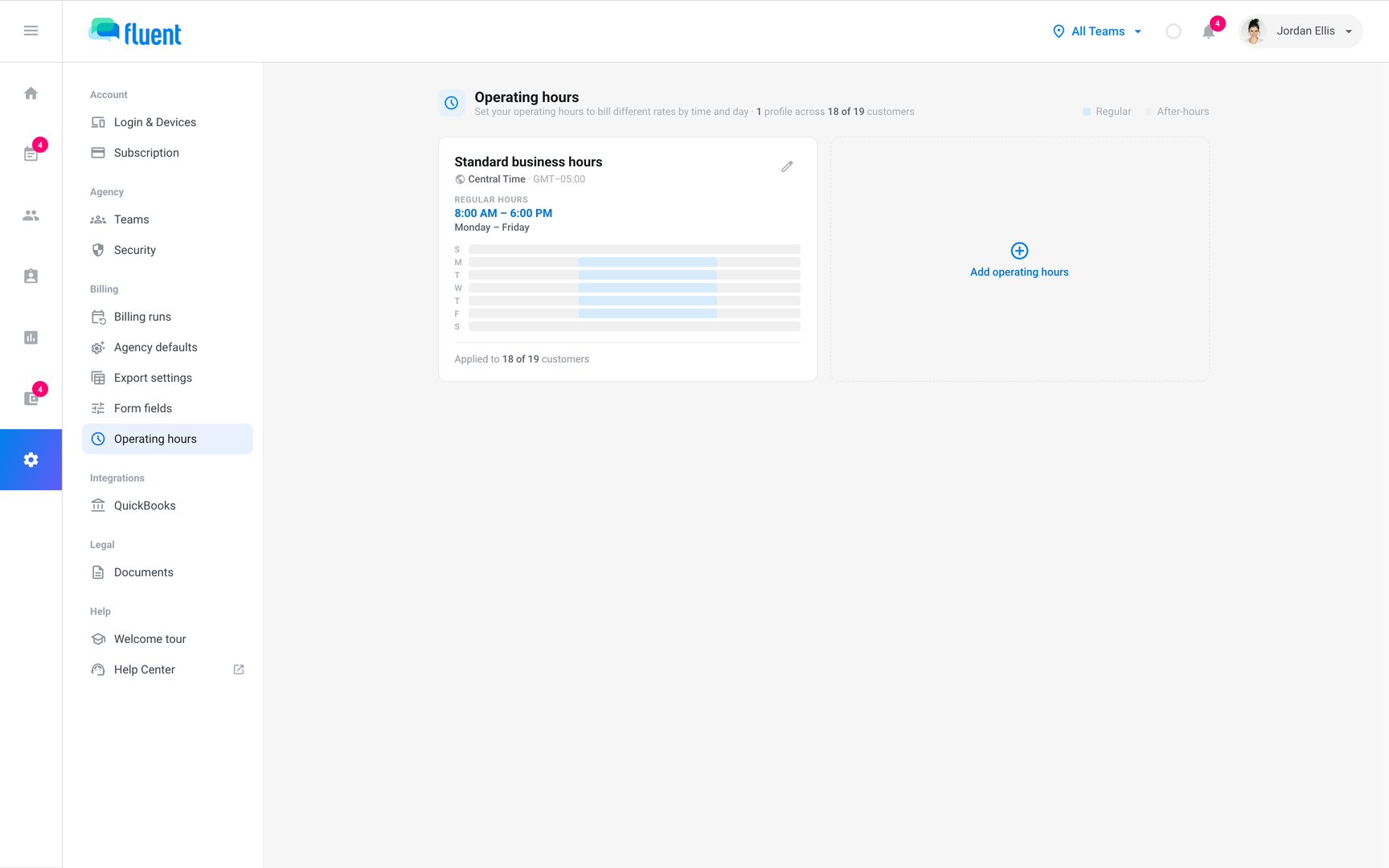This screenshot has height=868, width=1389.
Task: Open the reports chart icon
Action: tap(31, 338)
